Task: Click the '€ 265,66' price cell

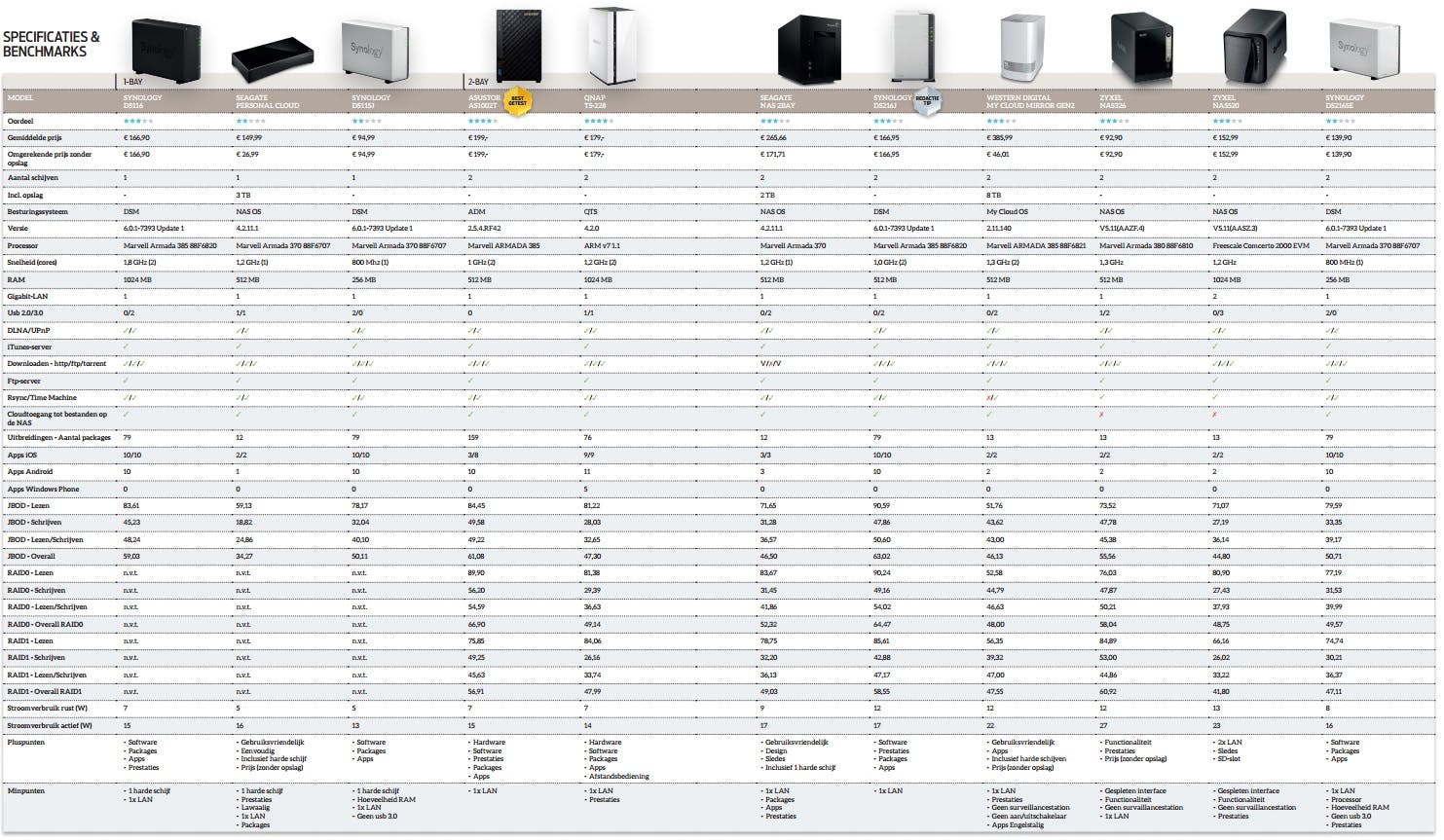Action: 774,138
